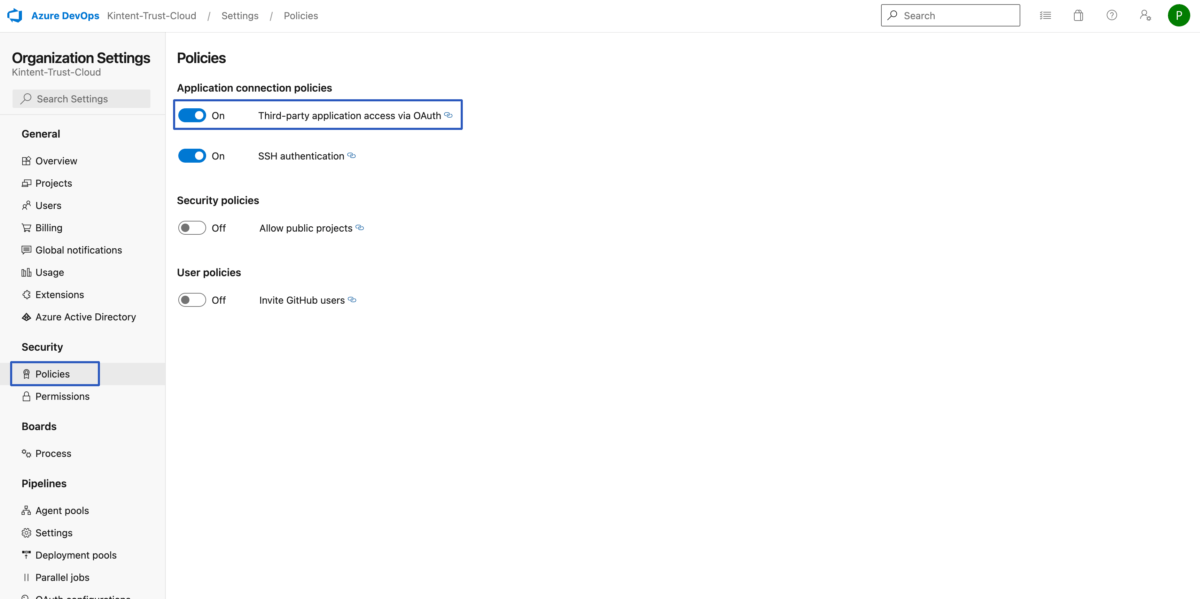Screen dimensions: 1200x599
Task: Click the green P profile avatar
Action: (1179, 15)
